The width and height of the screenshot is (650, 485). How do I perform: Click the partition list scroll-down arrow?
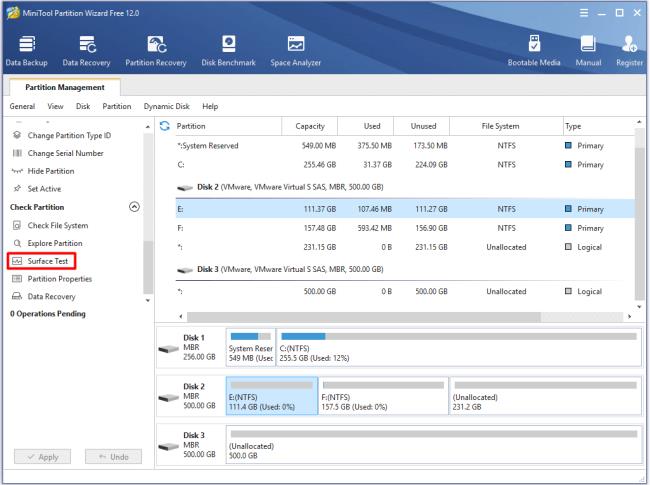639,307
